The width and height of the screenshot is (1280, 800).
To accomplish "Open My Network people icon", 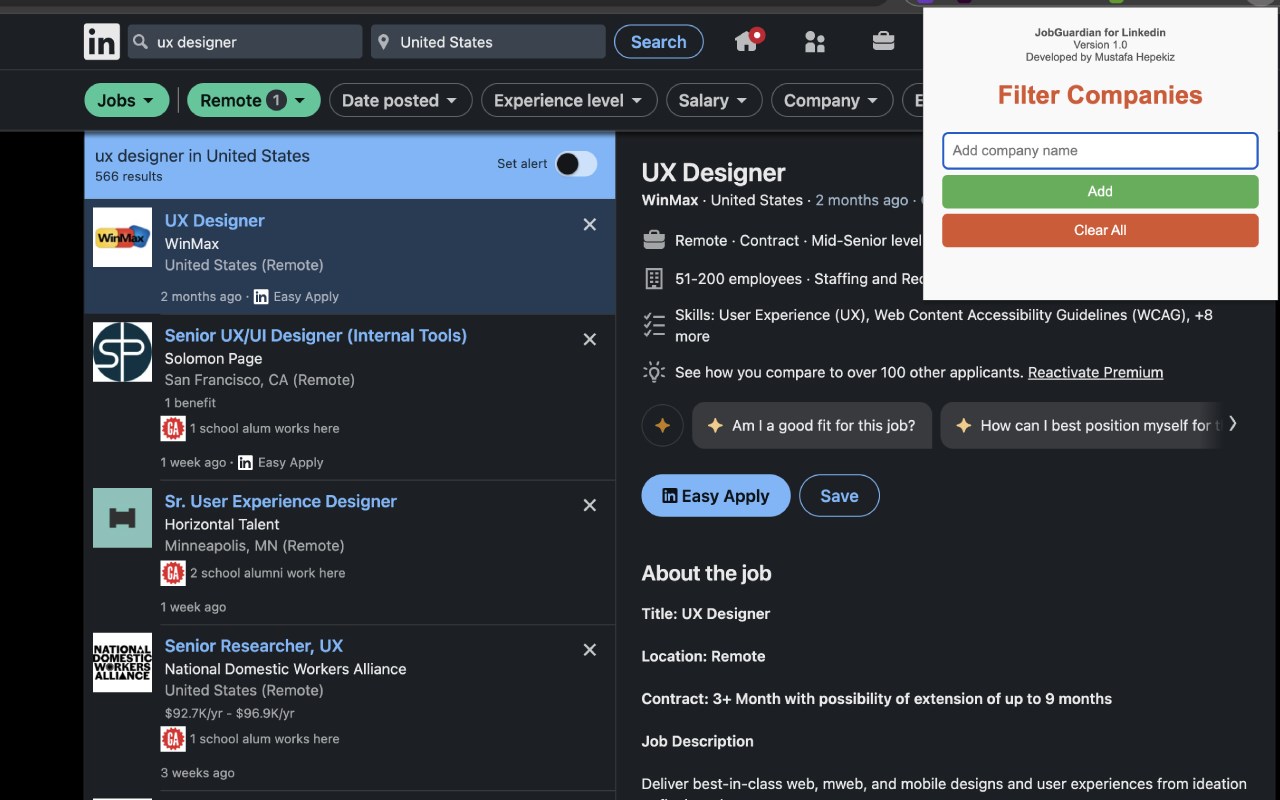I will coord(815,42).
